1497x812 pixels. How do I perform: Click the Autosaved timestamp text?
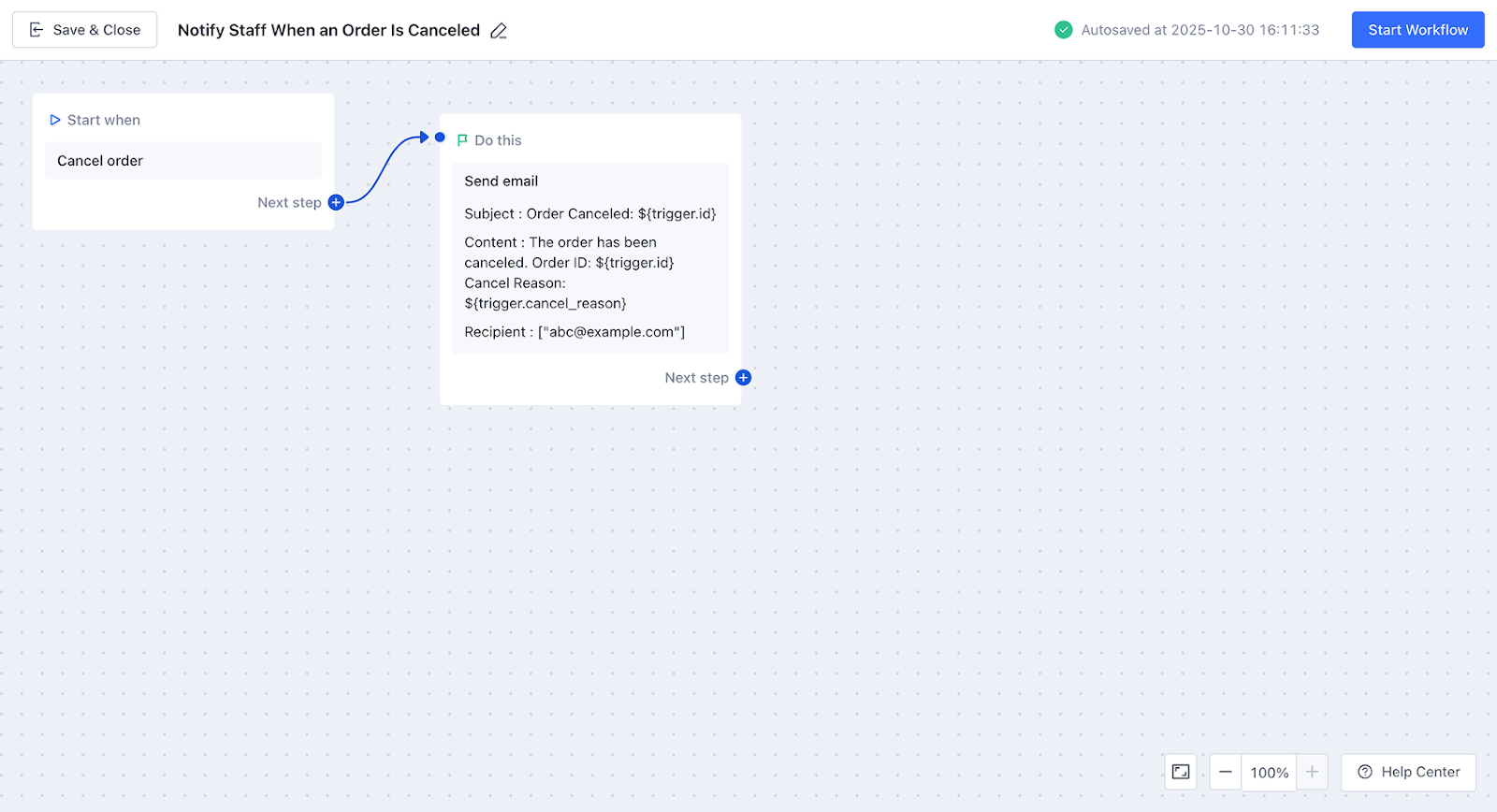(x=1199, y=30)
